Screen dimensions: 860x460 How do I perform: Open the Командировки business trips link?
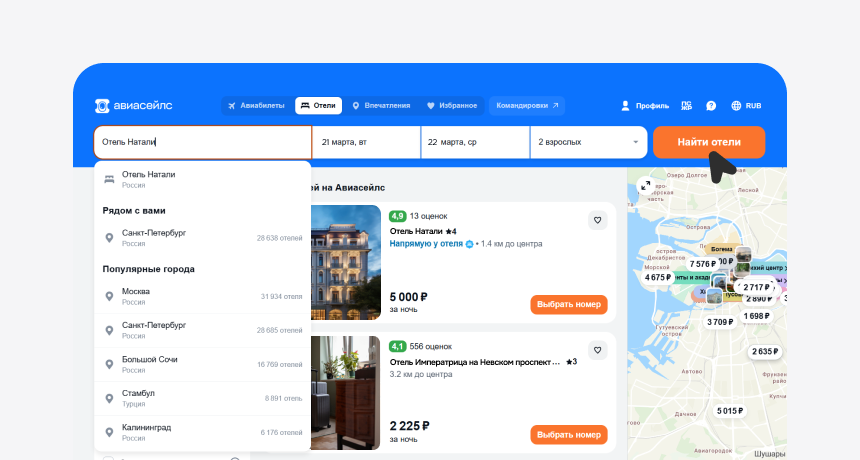click(527, 106)
